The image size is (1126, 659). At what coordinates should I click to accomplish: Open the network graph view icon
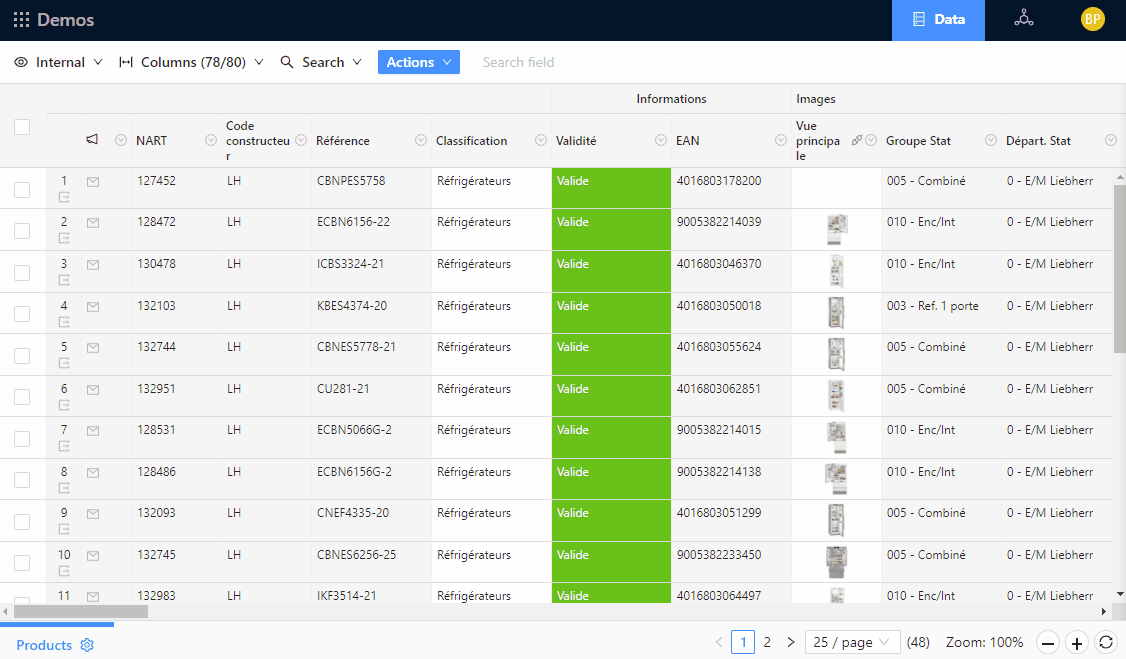click(x=1023, y=19)
